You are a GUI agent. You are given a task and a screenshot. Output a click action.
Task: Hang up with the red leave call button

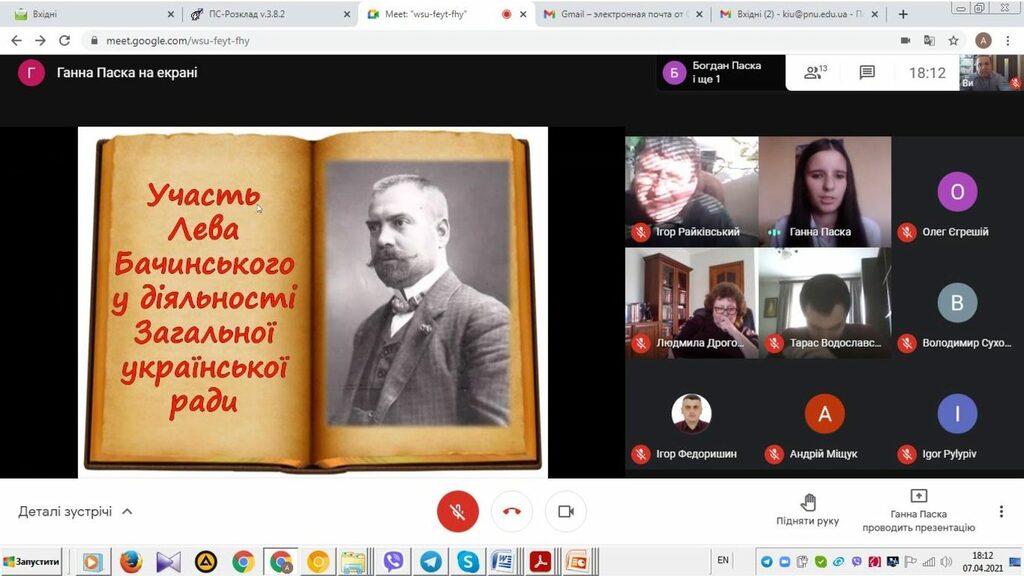[512, 511]
